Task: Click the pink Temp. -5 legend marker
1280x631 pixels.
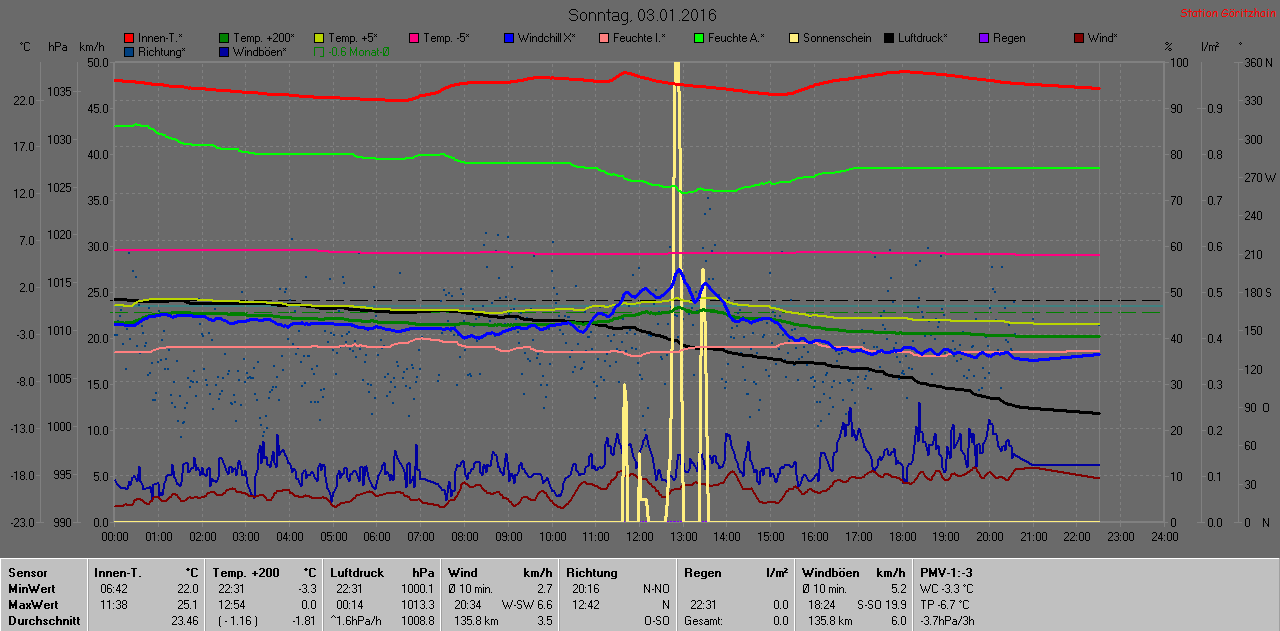Action: pos(415,38)
